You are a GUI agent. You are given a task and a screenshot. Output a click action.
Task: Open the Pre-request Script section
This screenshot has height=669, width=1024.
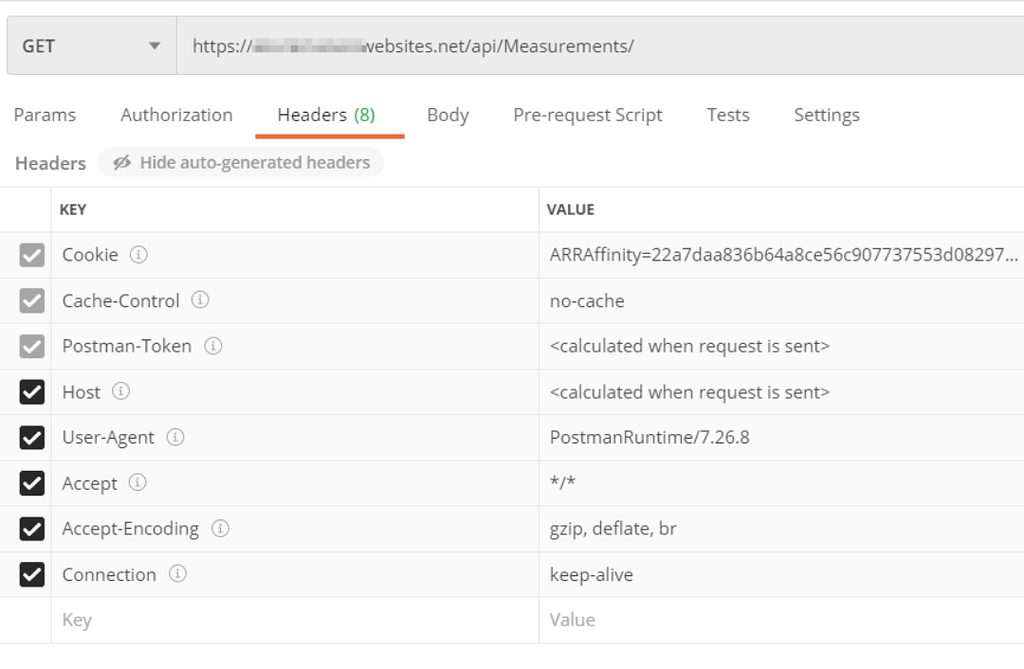[587, 115]
